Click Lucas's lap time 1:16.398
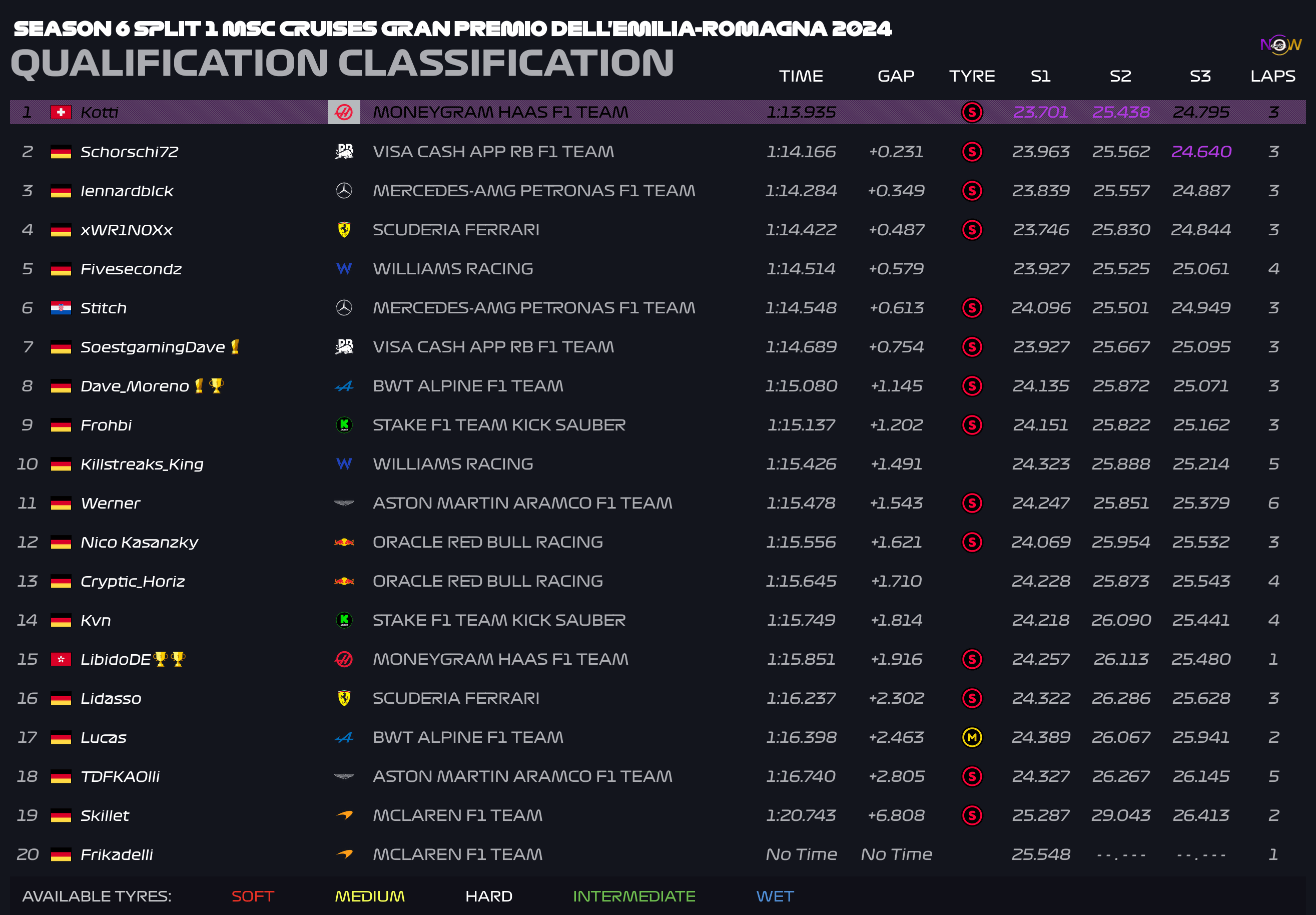This screenshot has height=915, width=1316. pos(801,737)
